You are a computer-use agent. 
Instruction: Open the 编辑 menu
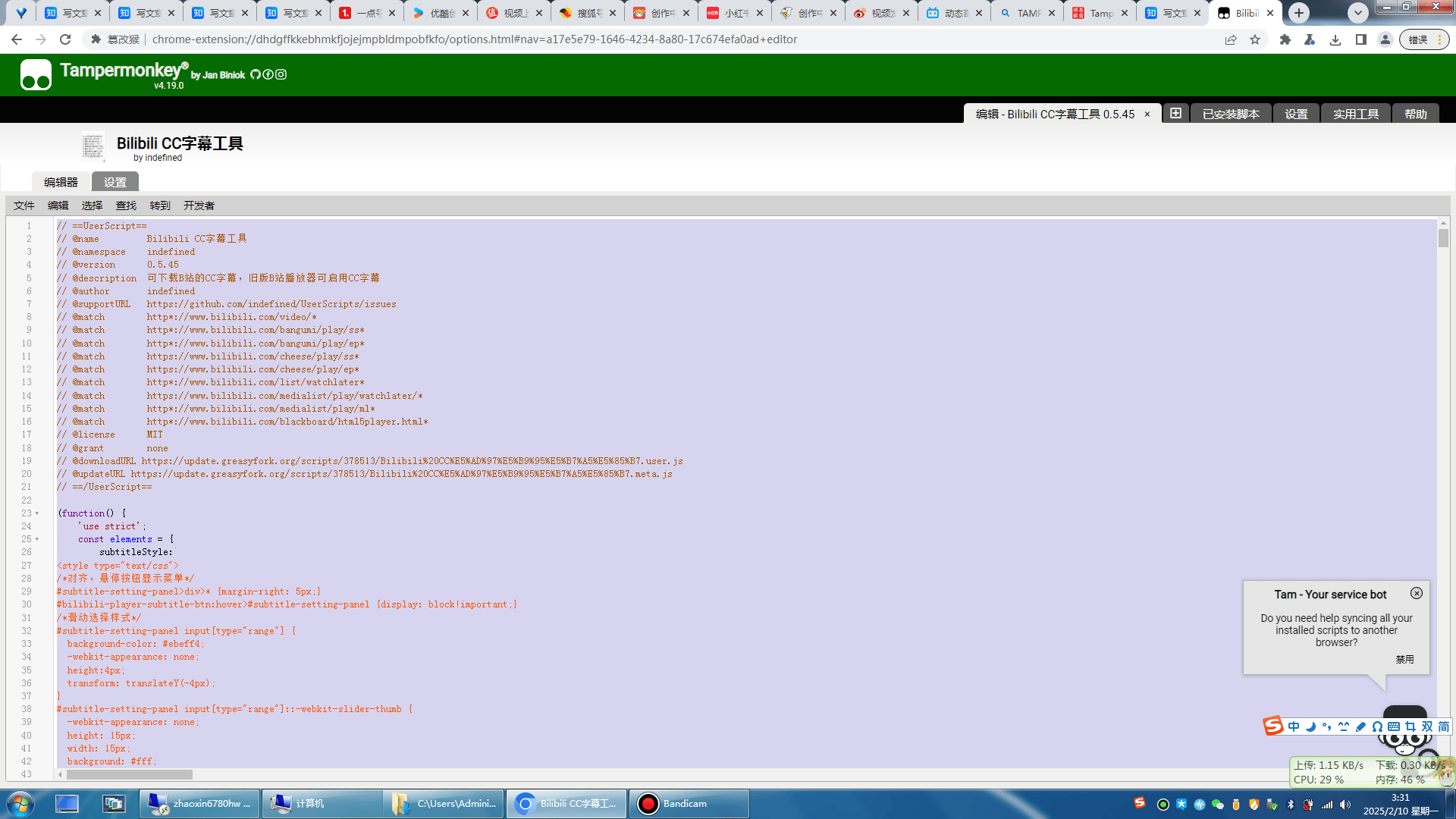58,206
